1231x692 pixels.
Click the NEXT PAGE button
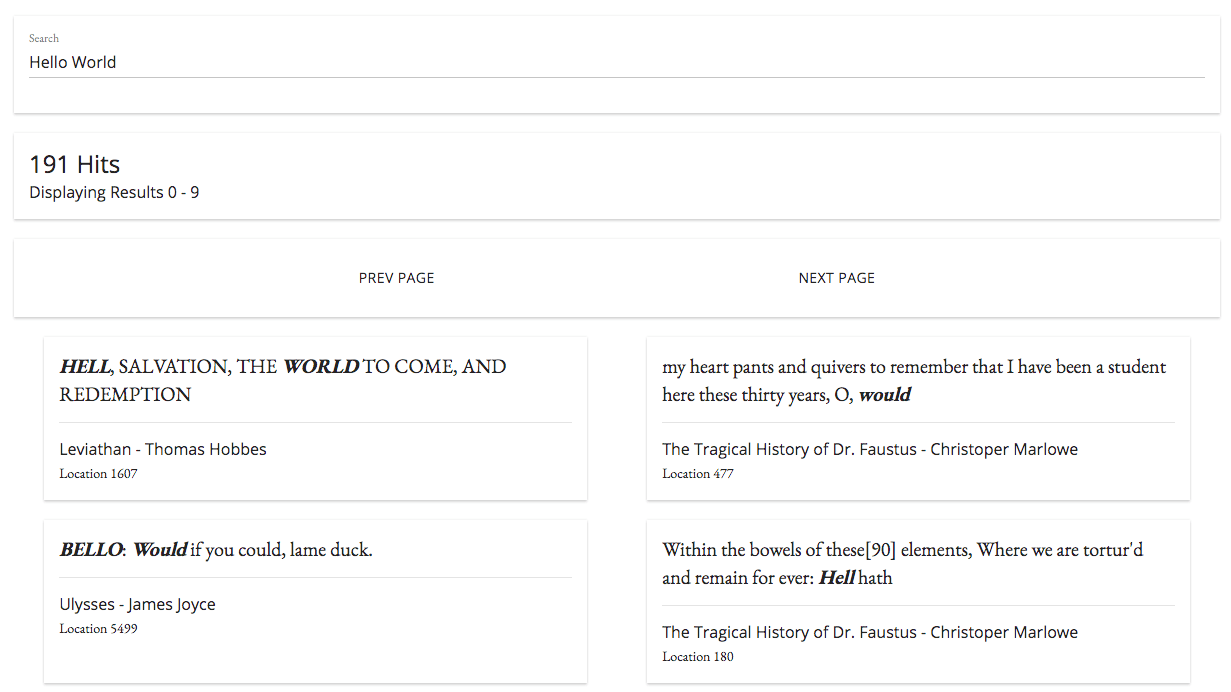click(x=836, y=277)
